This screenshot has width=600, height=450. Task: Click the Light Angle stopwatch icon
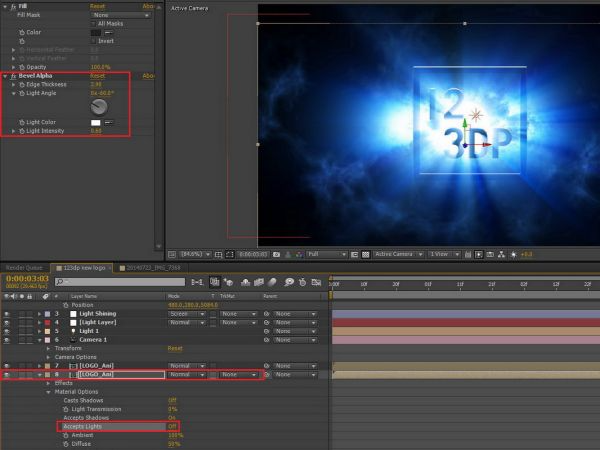point(22,93)
